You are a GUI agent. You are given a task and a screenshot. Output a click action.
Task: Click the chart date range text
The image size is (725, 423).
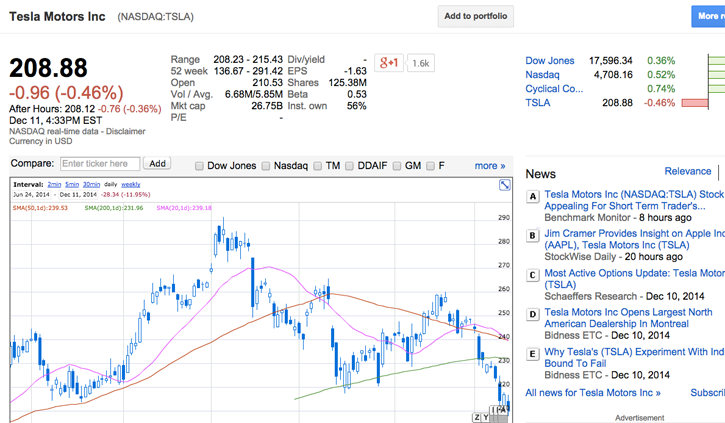(x=55, y=195)
